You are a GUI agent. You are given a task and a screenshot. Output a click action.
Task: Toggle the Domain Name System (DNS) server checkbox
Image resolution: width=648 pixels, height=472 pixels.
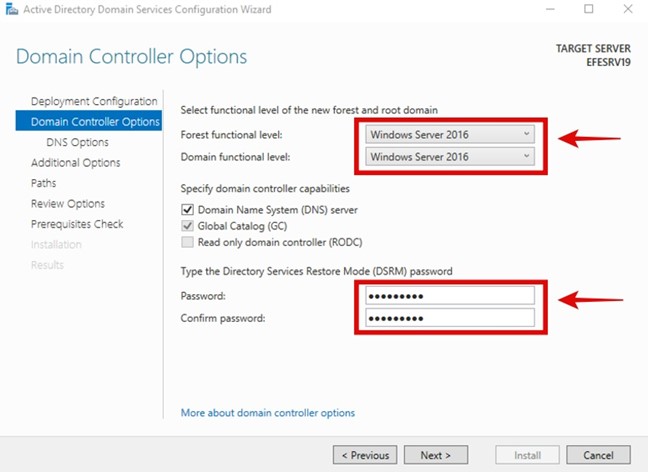pyautogui.click(x=187, y=210)
